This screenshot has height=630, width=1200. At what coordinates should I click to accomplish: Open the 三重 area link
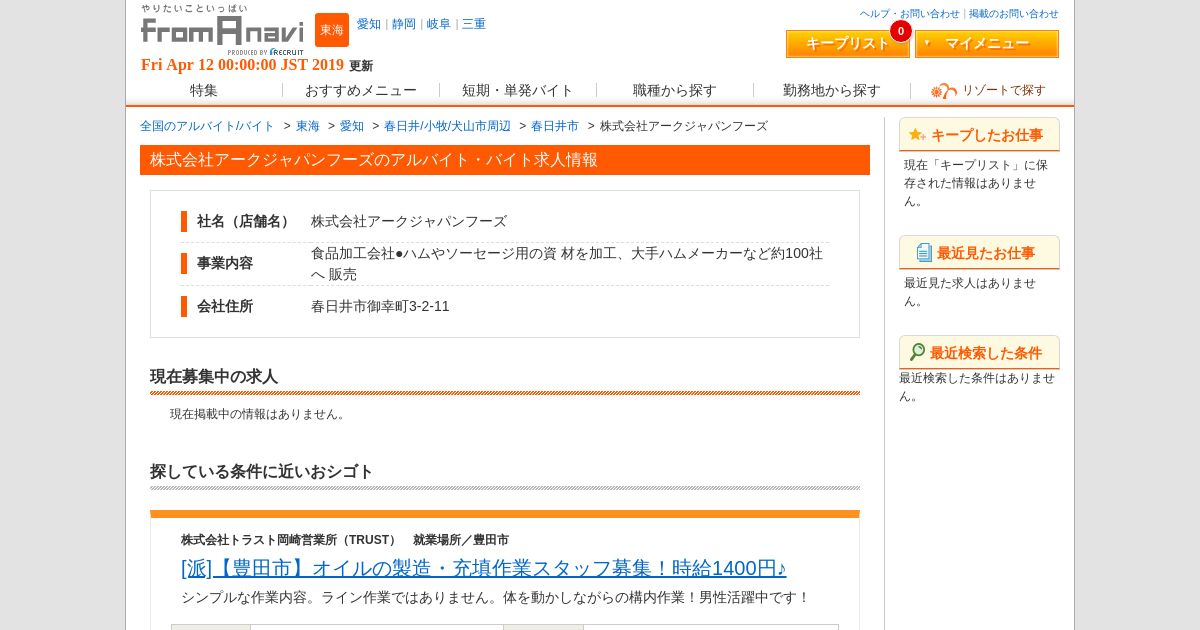[x=474, y=24]
